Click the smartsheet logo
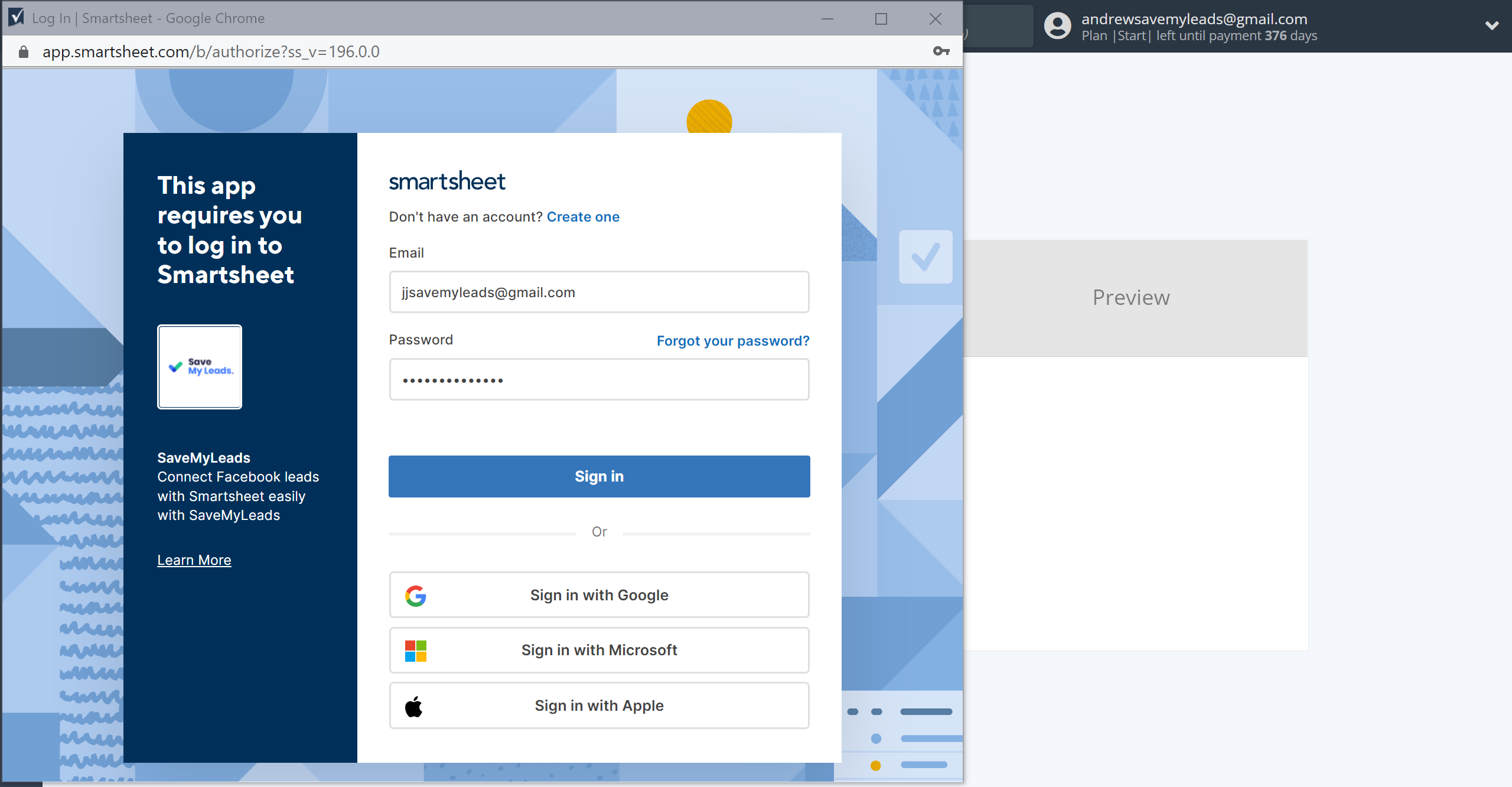 [x=447, y=181]
